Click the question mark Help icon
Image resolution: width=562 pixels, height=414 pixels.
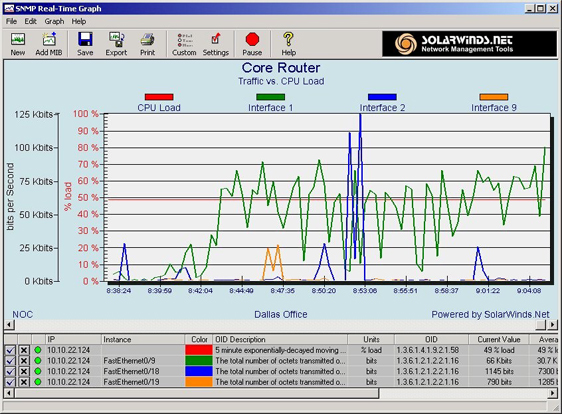pos(288,44)
